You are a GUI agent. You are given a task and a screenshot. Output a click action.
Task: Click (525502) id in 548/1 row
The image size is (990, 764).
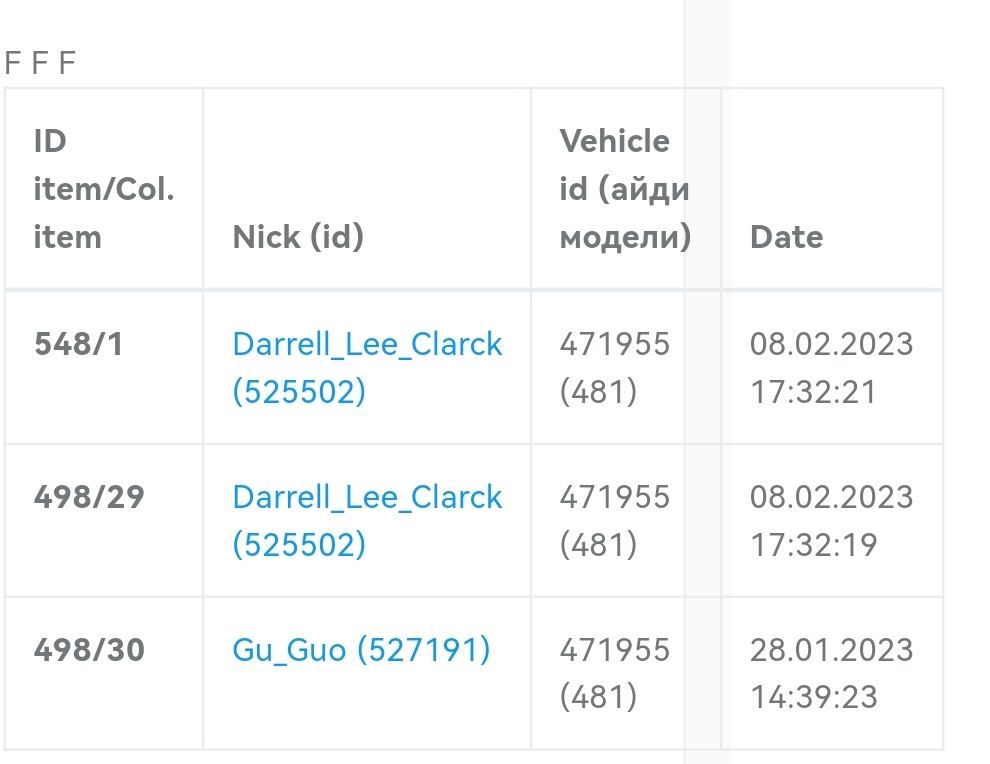299,392
